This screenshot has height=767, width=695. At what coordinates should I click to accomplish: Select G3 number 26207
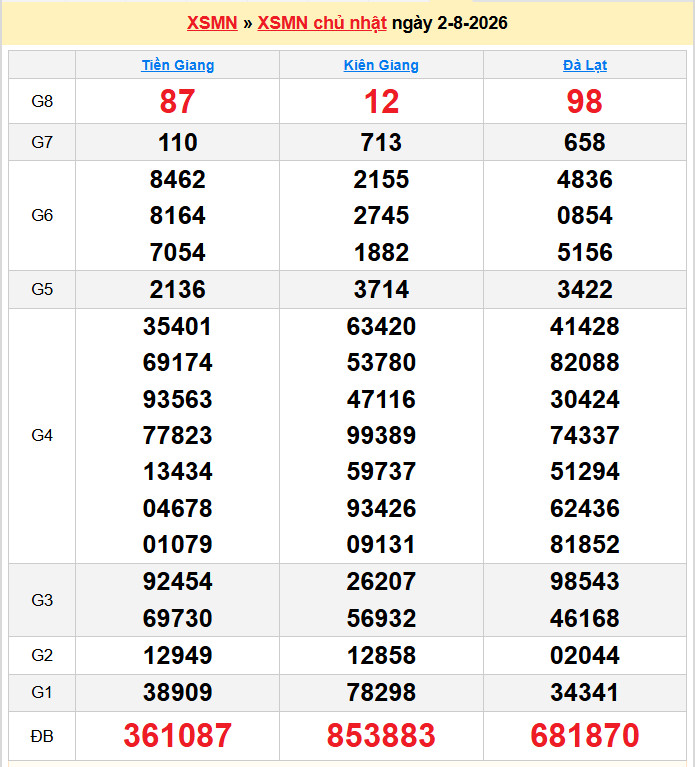click(381, 582)
